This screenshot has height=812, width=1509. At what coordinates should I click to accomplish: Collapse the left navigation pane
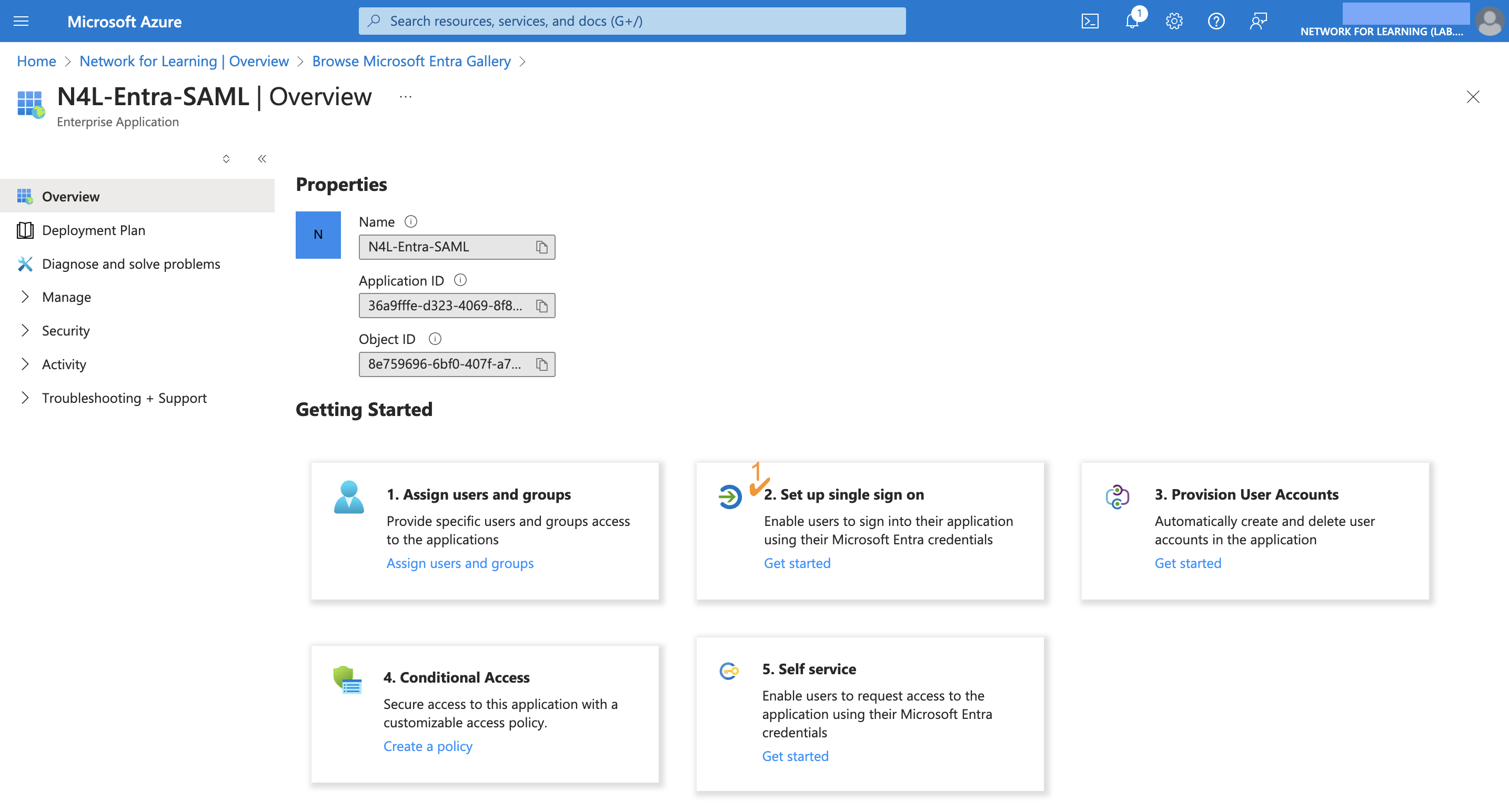coord(262,158)
